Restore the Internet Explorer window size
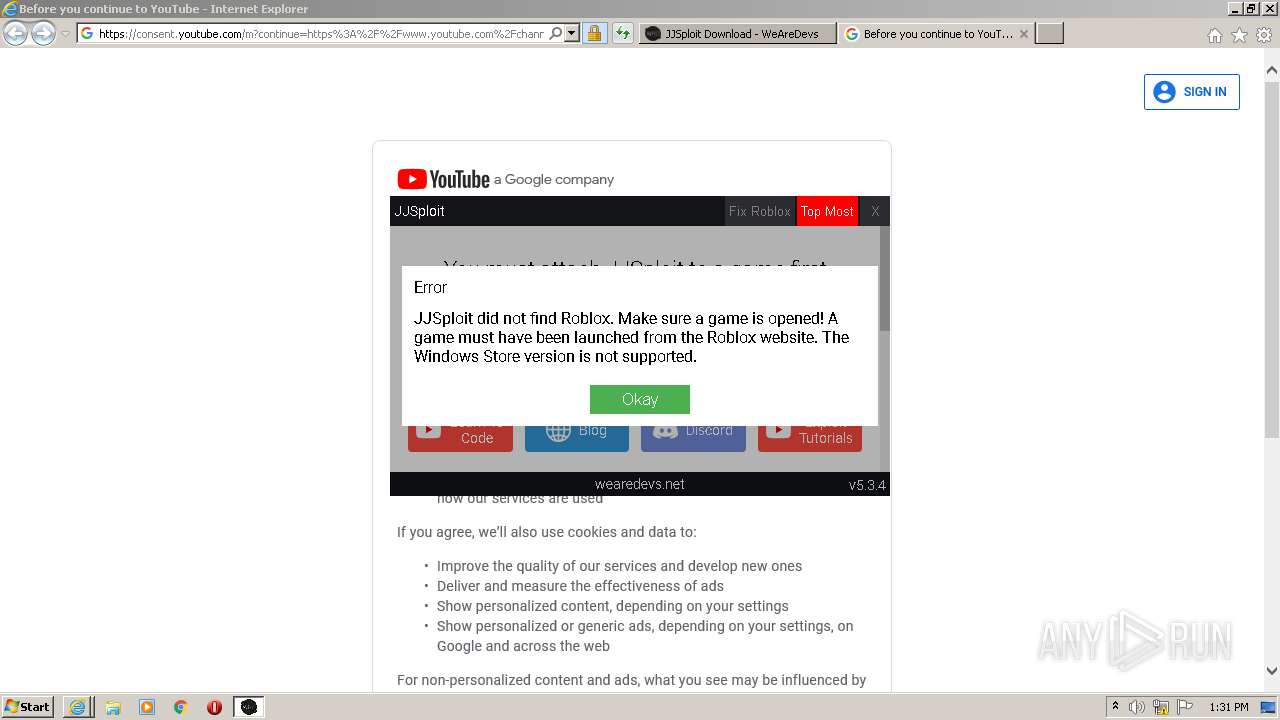 1251,9
